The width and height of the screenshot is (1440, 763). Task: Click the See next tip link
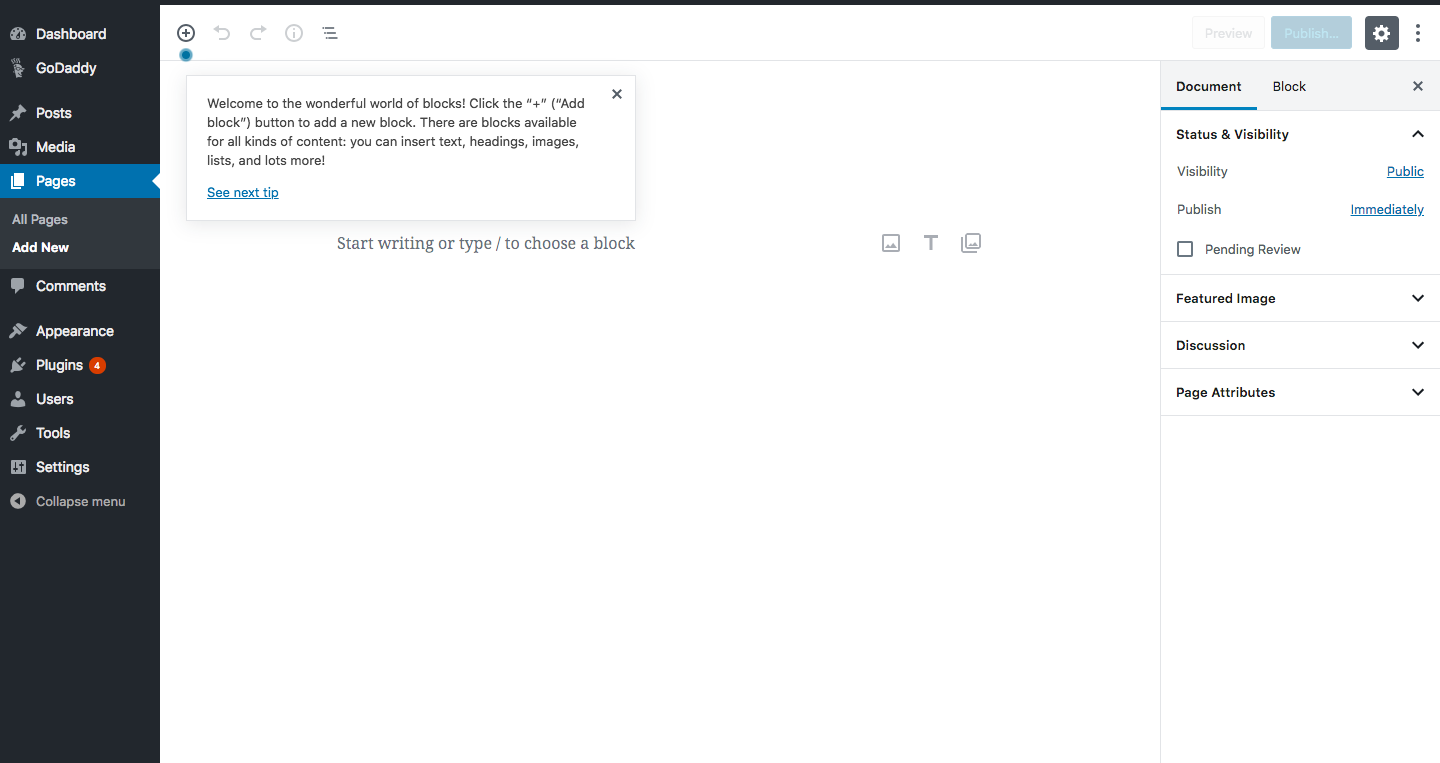[243, 192]
